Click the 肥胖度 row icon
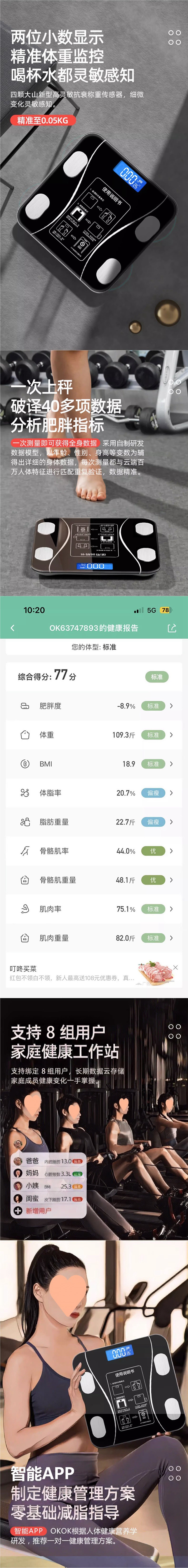Screen dimensions: 188x1568 [25, 706]
